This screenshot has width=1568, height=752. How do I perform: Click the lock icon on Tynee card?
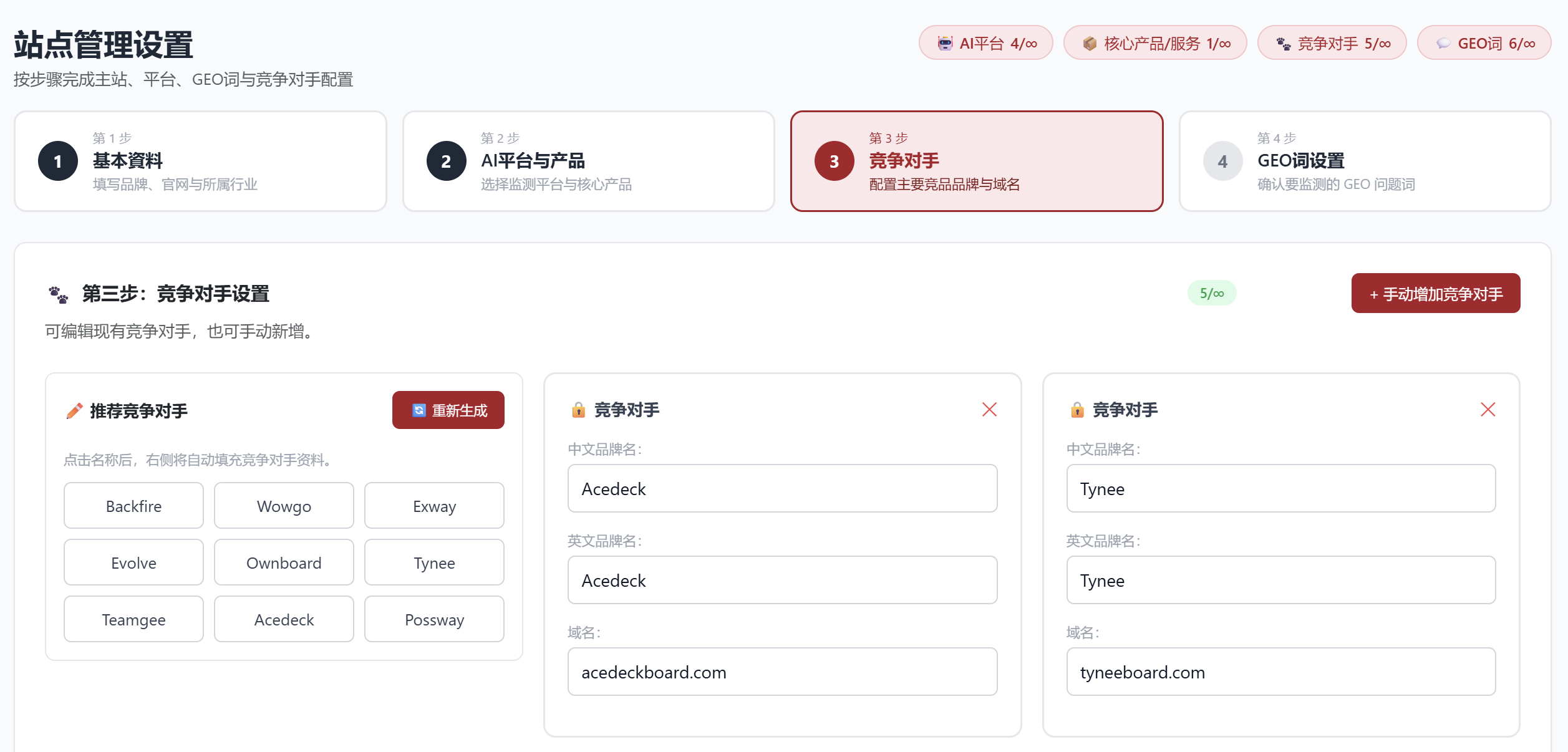(x=1077, y=410)
